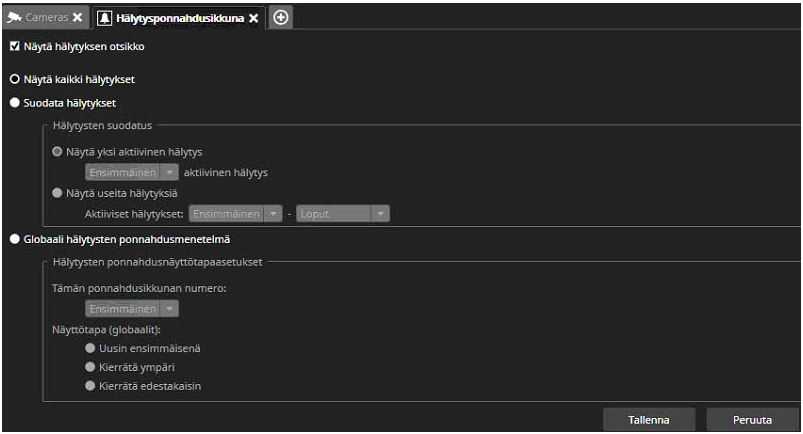This screenshot has height=434, width=803.
Task: Choose Suodata hälytykset radio button
Action: coord(14,102)
